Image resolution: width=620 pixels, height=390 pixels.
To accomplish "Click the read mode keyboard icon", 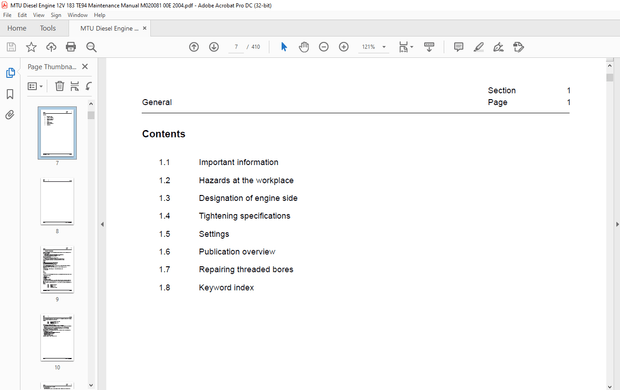I will tap(429, 47).
